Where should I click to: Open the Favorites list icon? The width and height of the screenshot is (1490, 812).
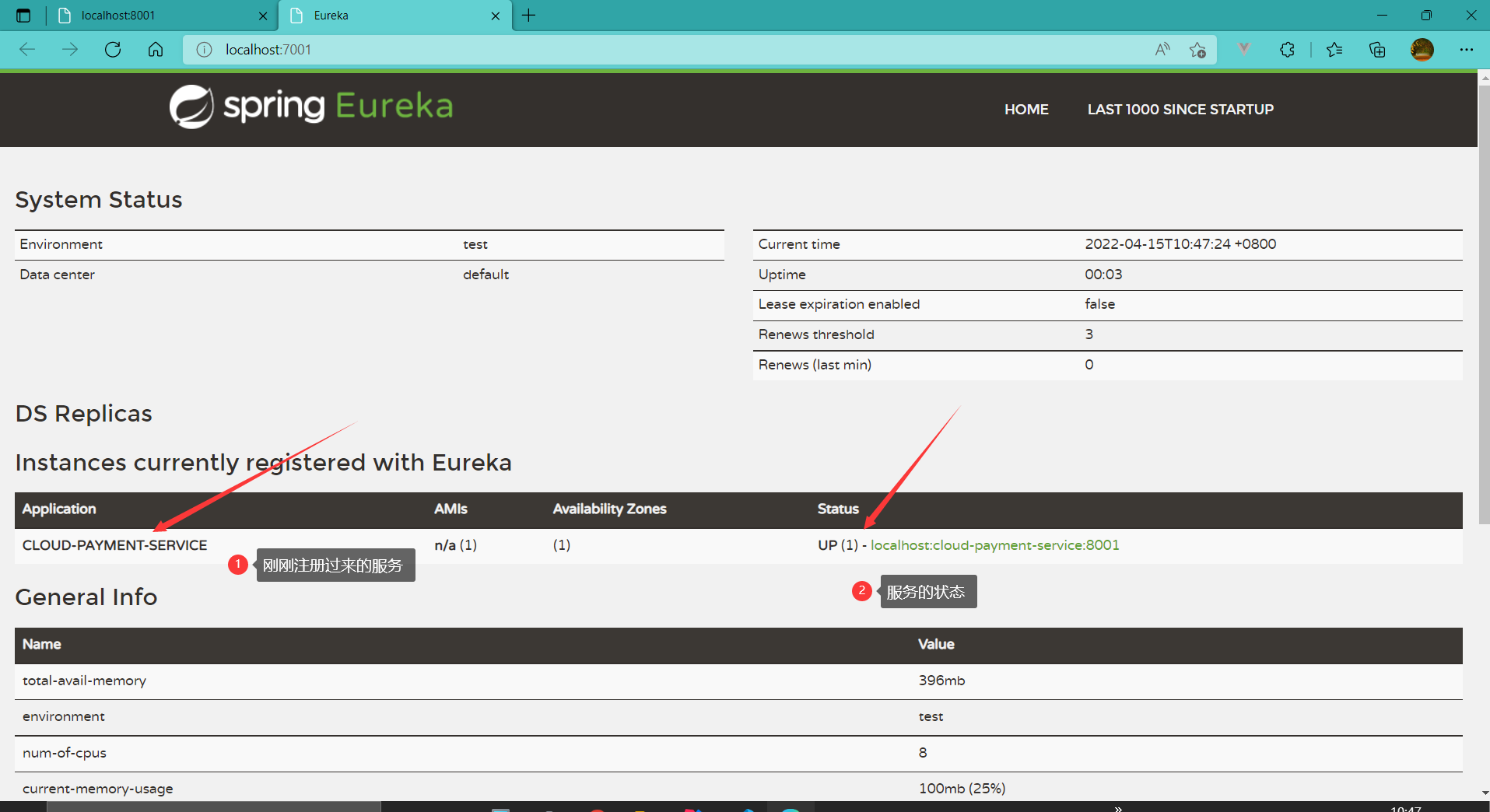pos(1334,50)
